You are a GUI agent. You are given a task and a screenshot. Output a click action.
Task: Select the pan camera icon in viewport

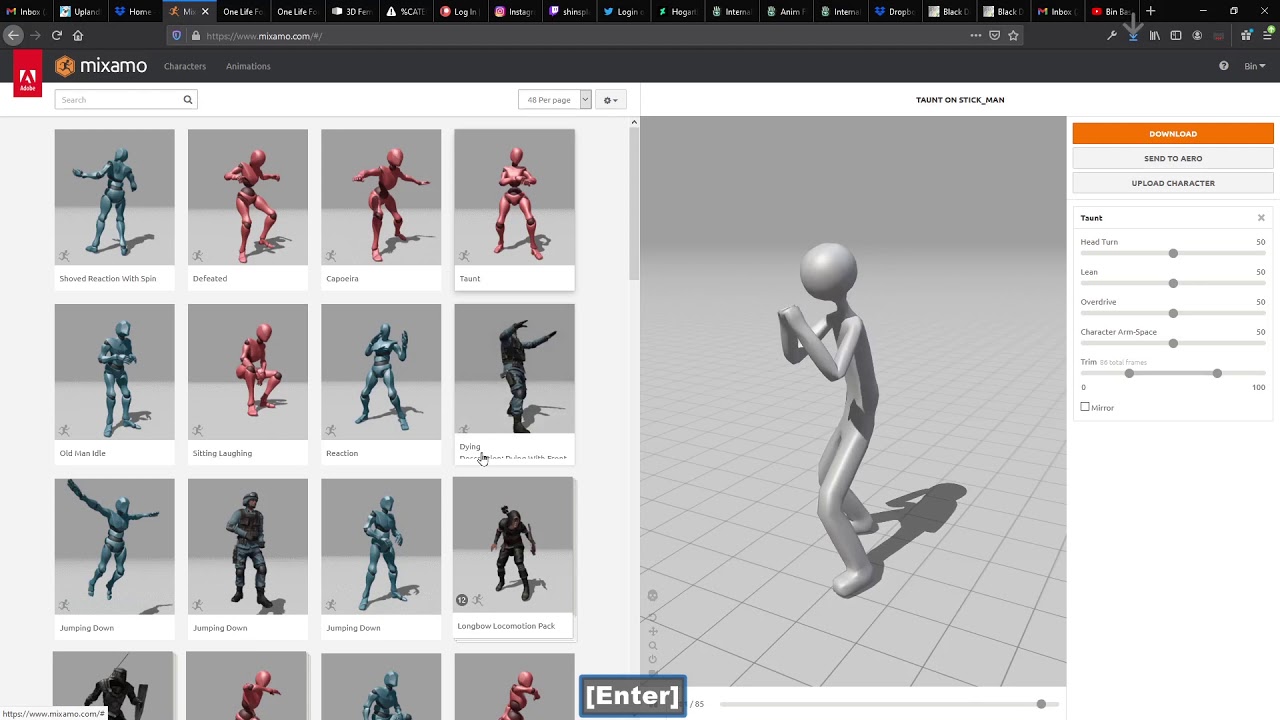(x=653, y=631)
